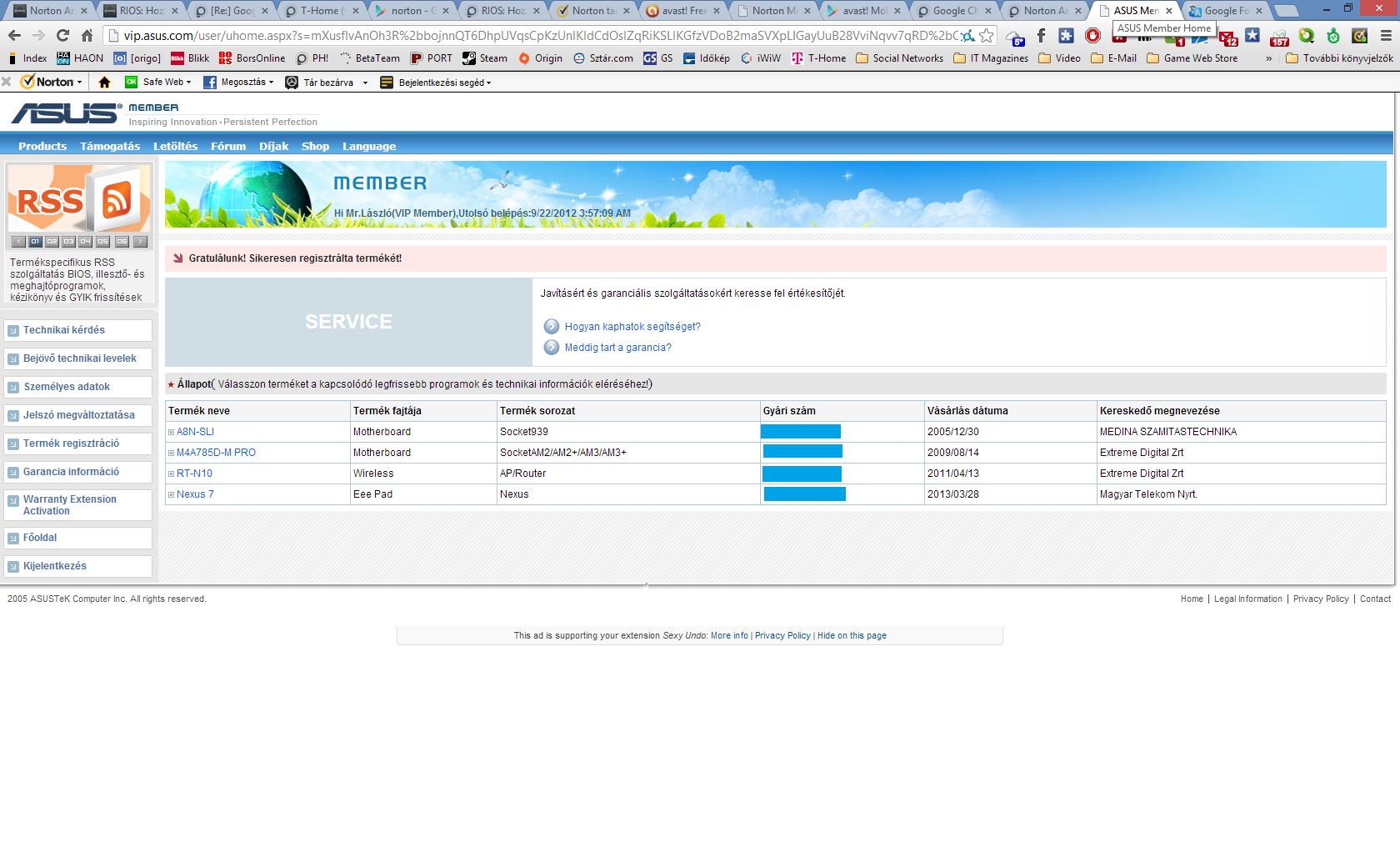Close the Norton toolbar with the X
This screenshot has width=1400, height=842.
[x=6, y=82]
